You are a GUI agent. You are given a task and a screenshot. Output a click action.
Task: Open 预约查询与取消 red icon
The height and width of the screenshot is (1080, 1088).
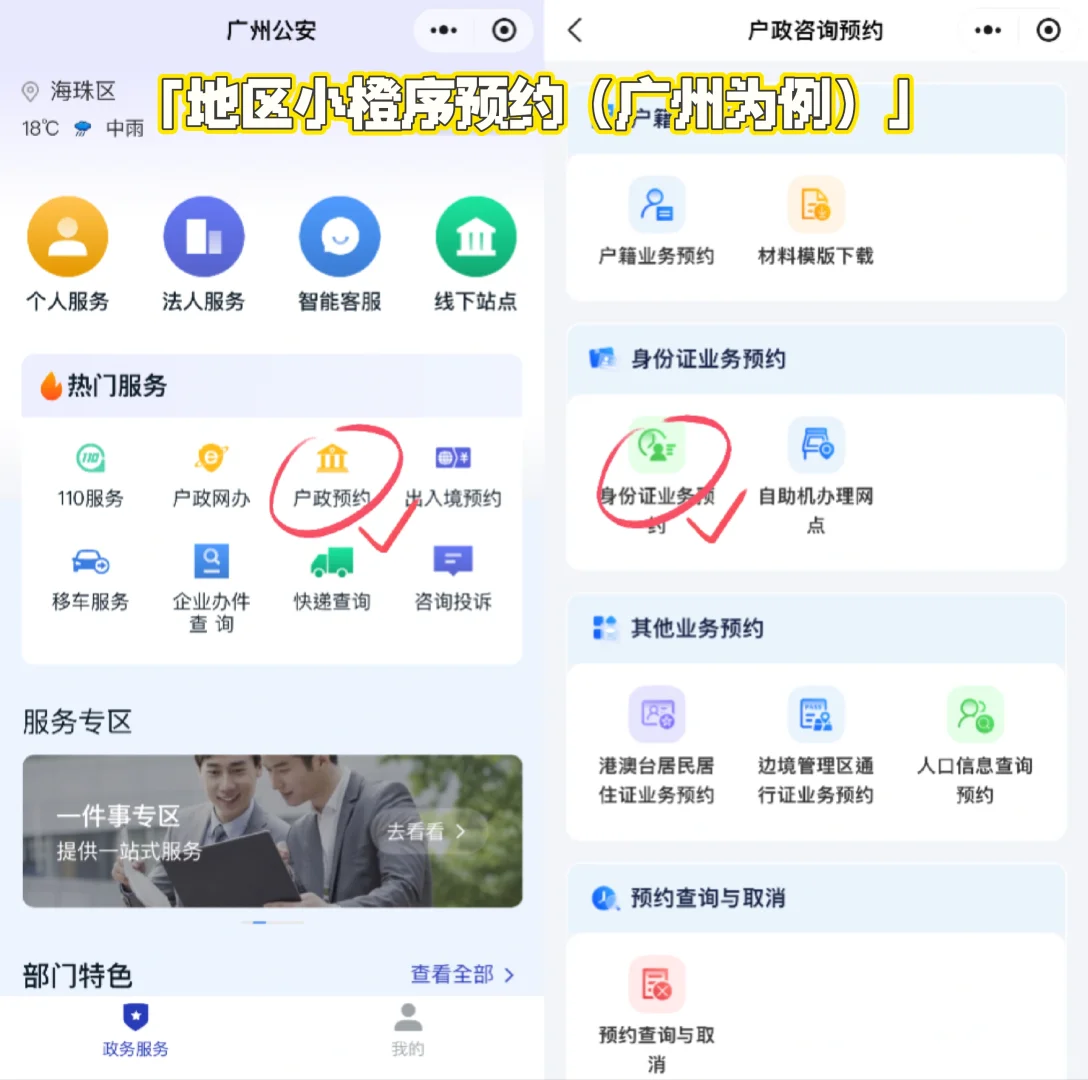656,984
